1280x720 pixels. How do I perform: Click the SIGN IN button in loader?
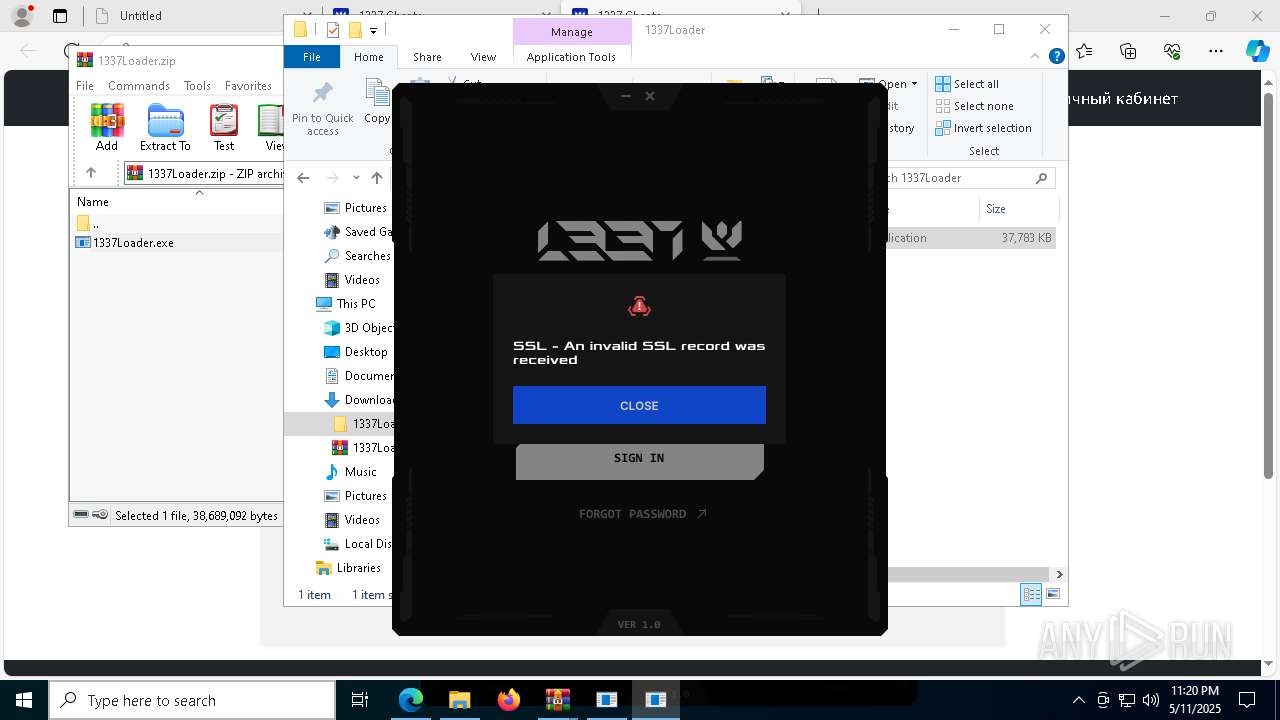point(639,458)
